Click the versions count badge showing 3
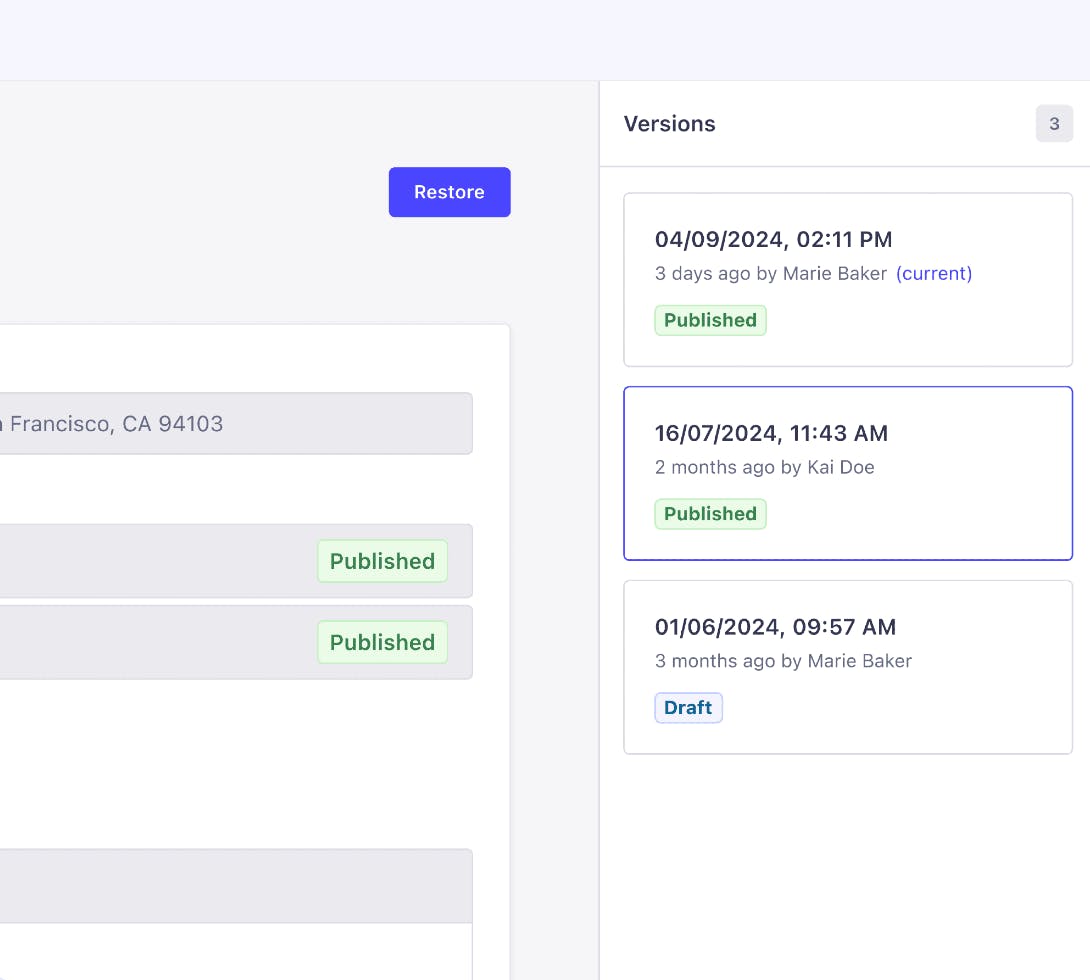This screenshot has height=980, width=1090. click(x=1053, y=124)
